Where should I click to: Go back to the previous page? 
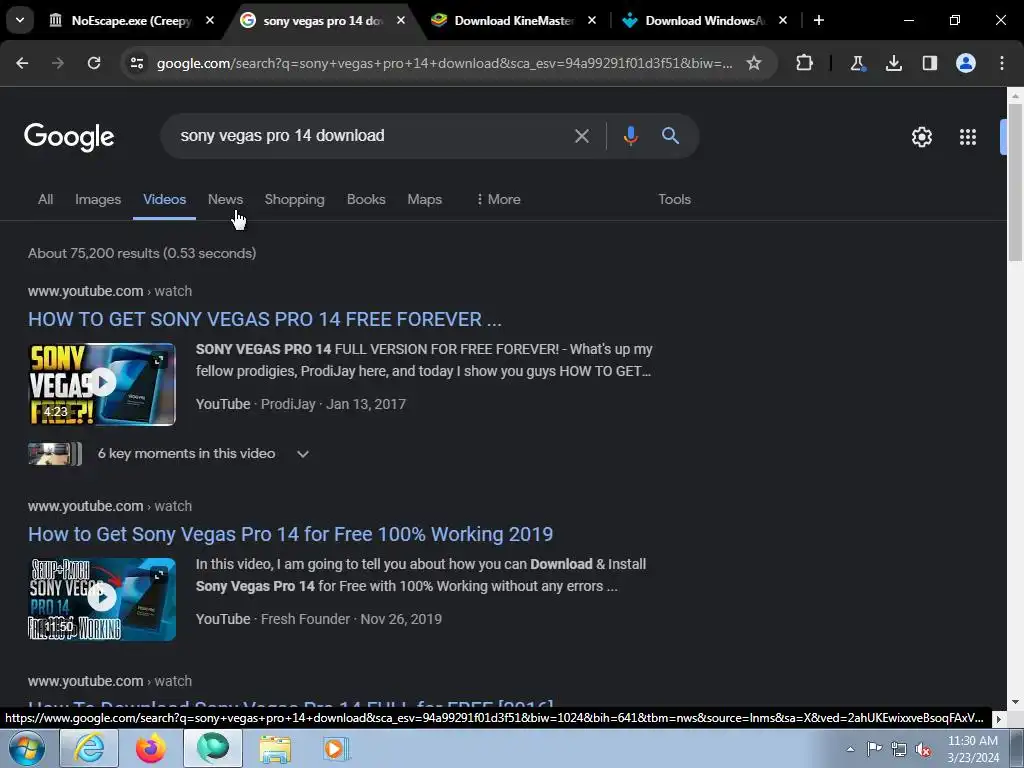coord(22,63)
